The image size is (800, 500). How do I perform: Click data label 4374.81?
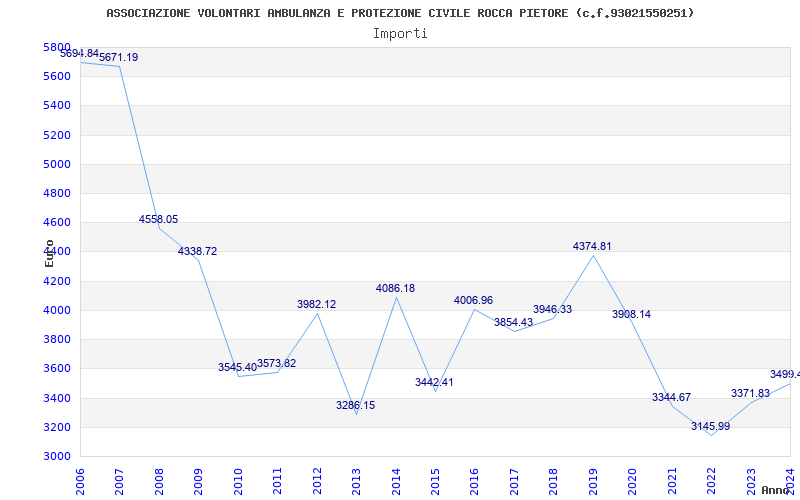592,246
